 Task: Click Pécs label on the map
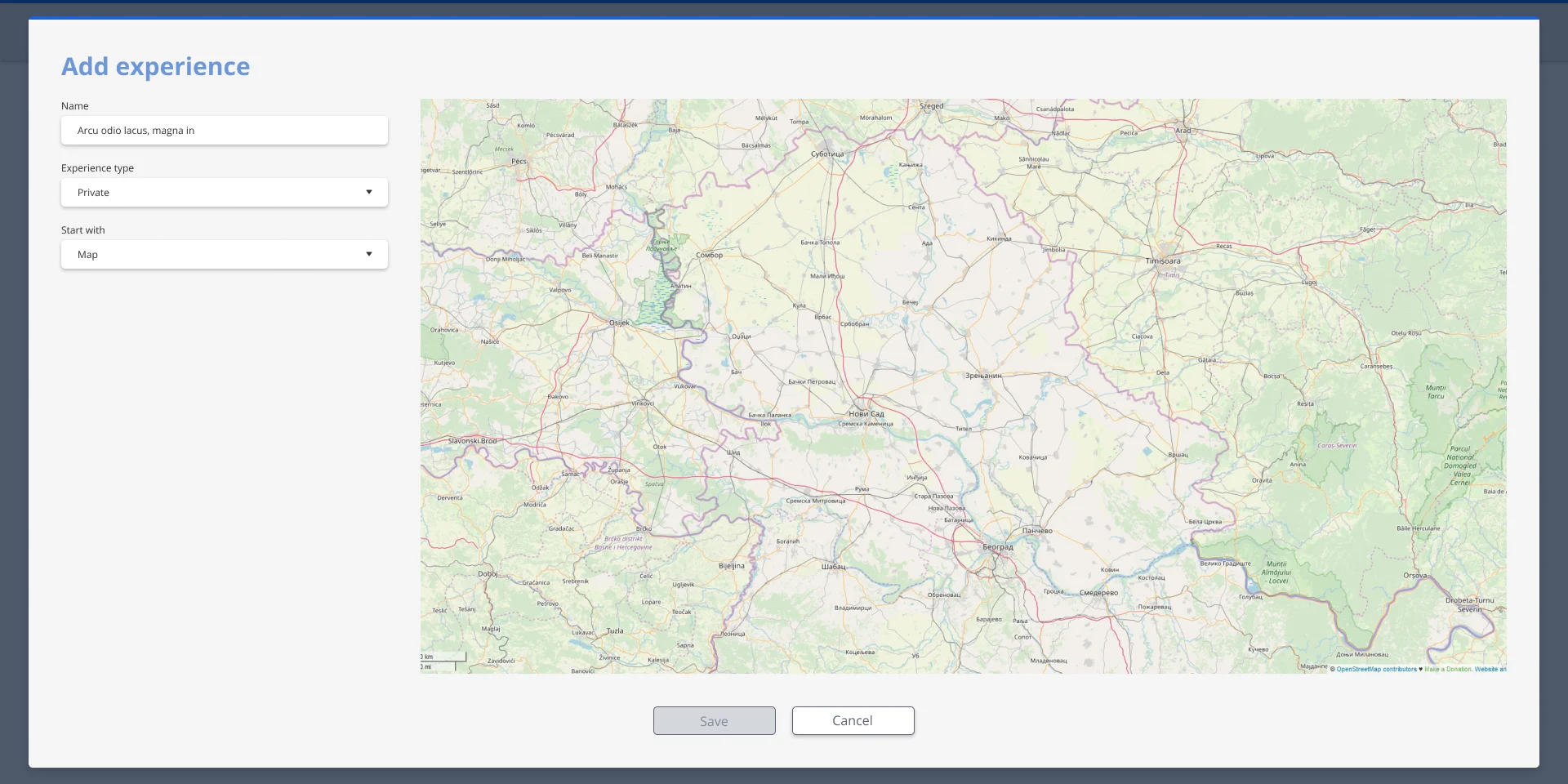tap(519, 162)
